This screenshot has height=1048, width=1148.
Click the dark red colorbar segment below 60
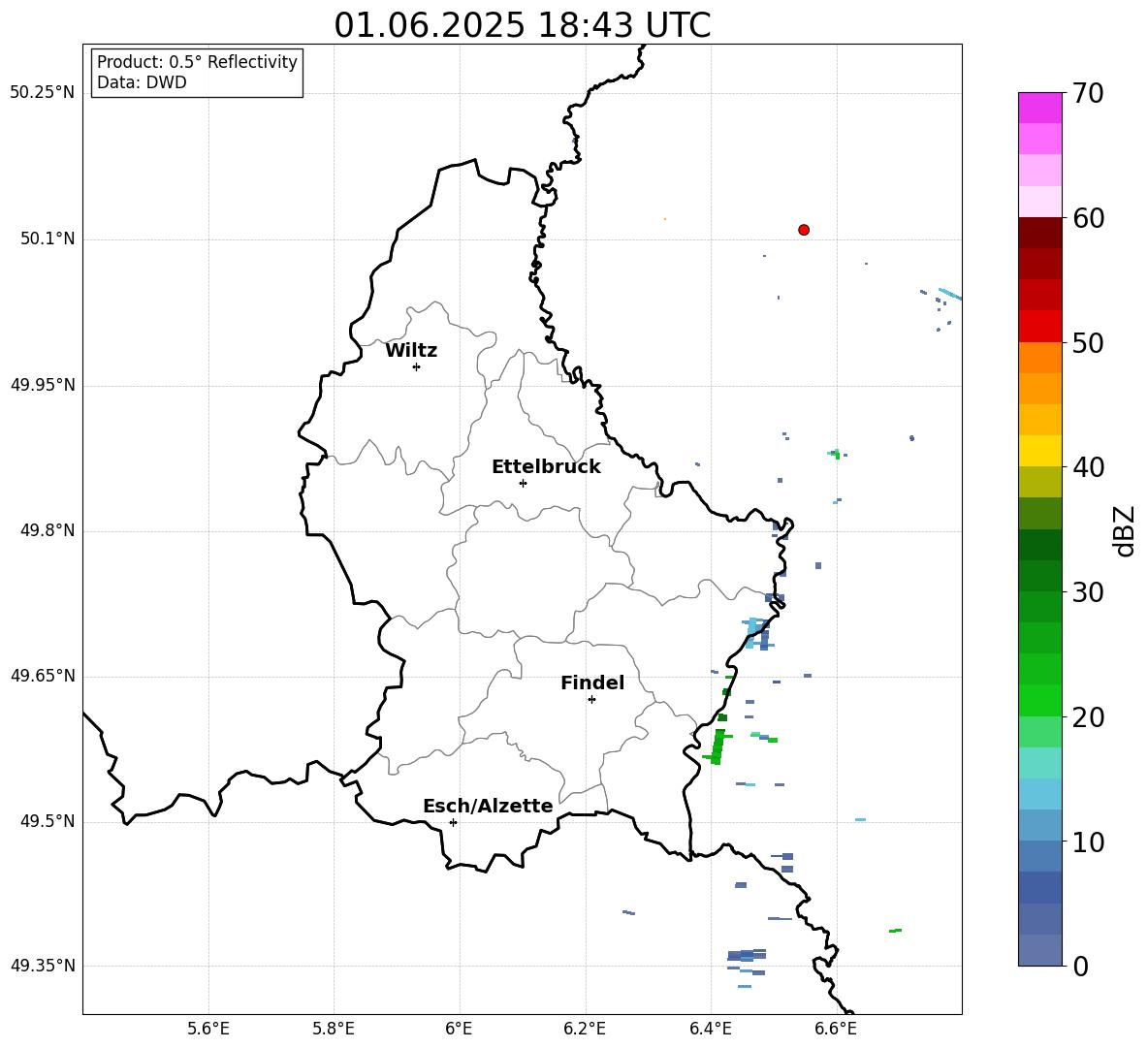(x=1040, y=233)
